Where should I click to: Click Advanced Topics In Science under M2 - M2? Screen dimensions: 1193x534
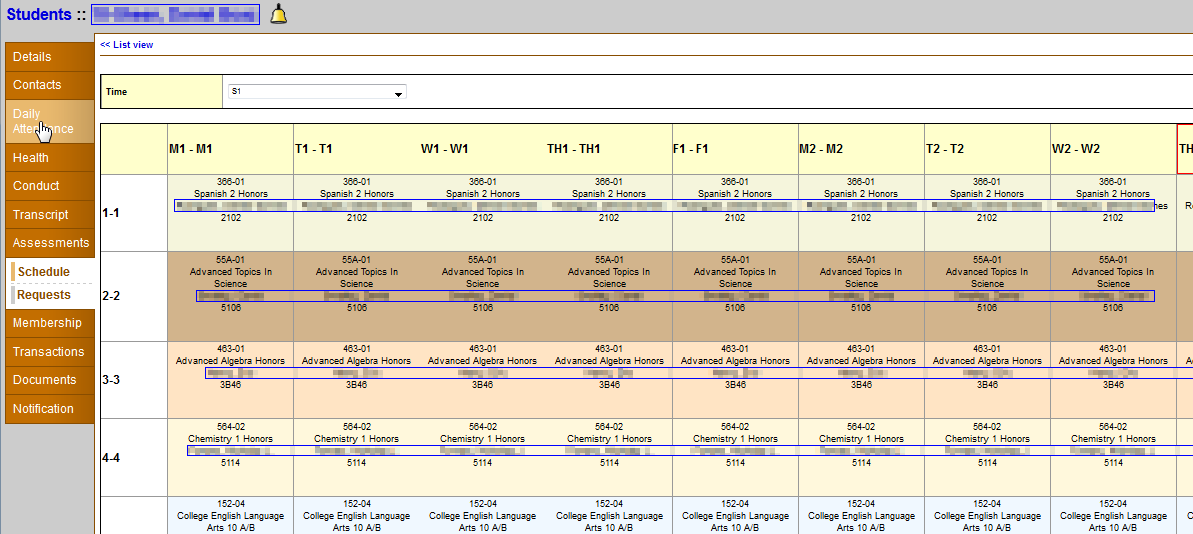(861, 278)
